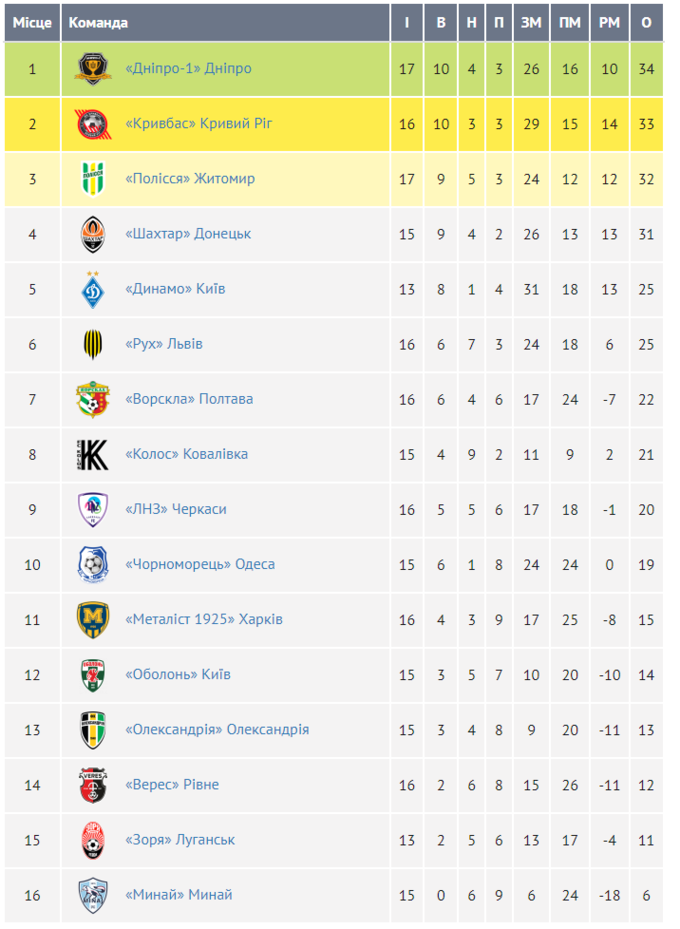Click the «РМ» goal difference header

tap(609, 22)
